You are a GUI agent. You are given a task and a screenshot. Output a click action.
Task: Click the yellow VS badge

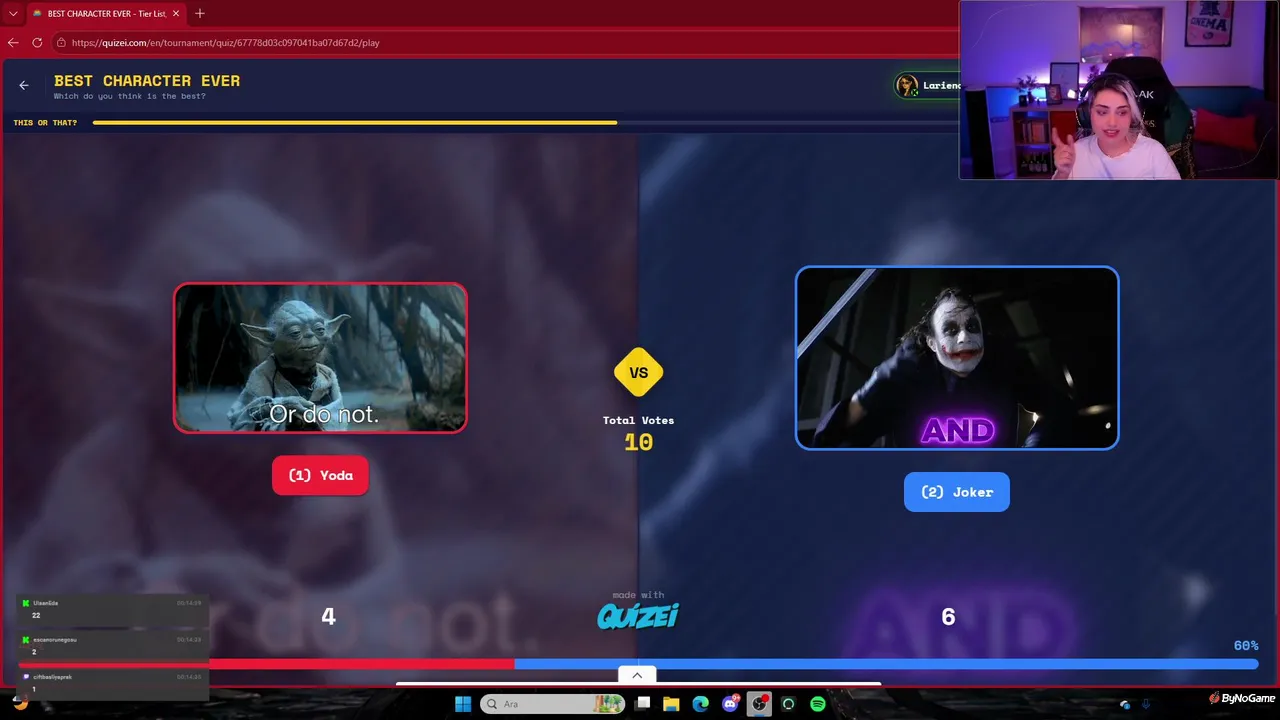639,373
